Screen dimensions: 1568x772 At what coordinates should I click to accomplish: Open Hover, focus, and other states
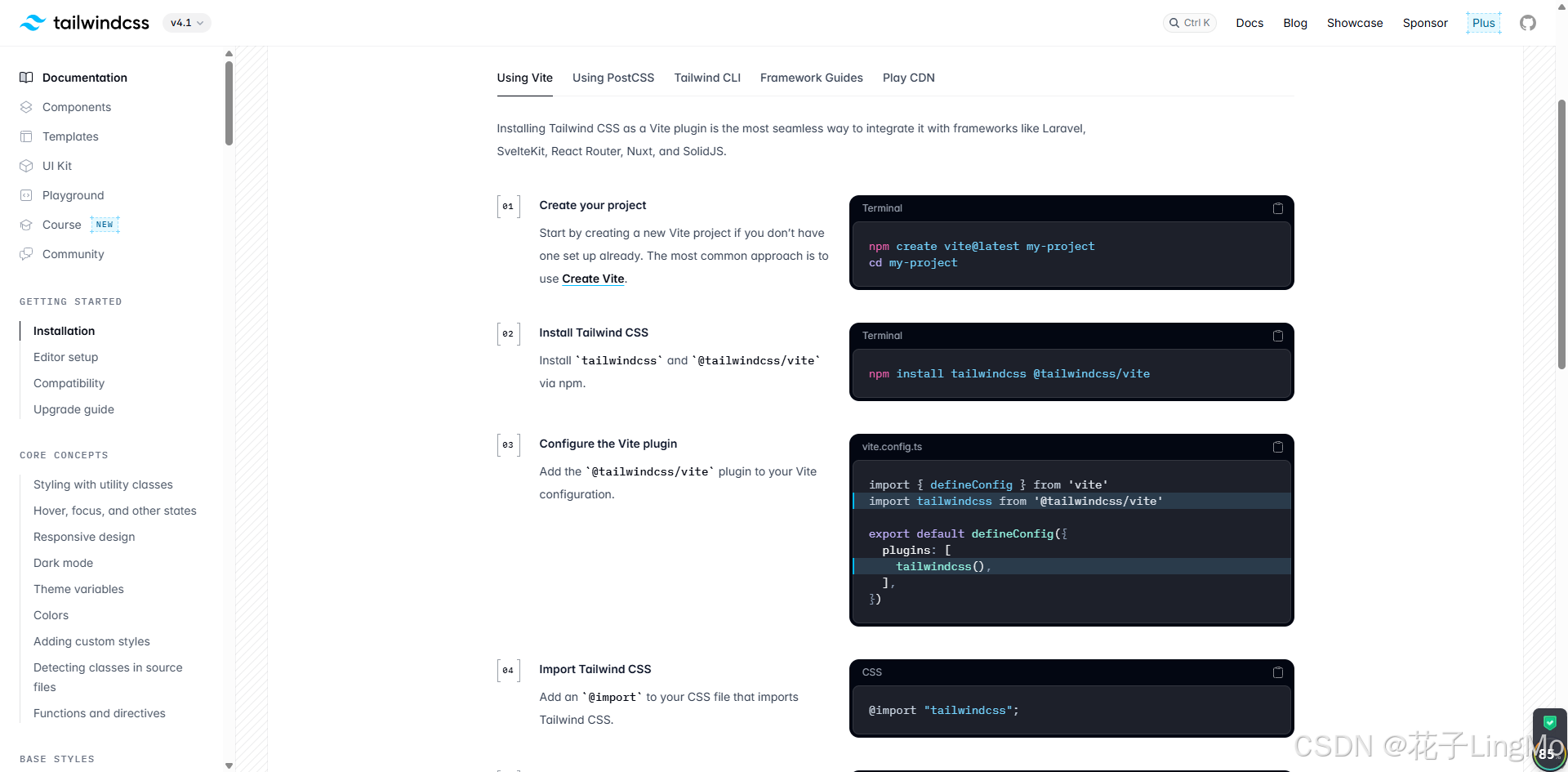coord(115,511)
